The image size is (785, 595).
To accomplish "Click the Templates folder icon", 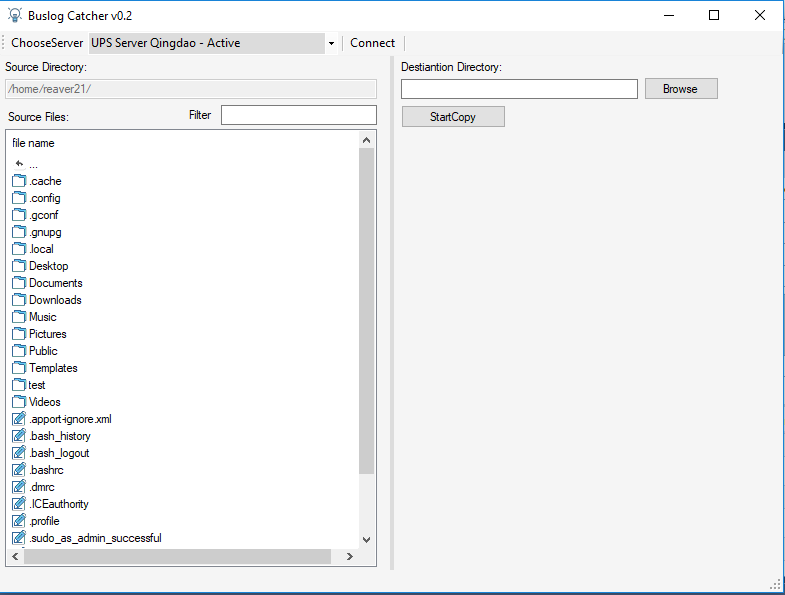I will [19, 368].
